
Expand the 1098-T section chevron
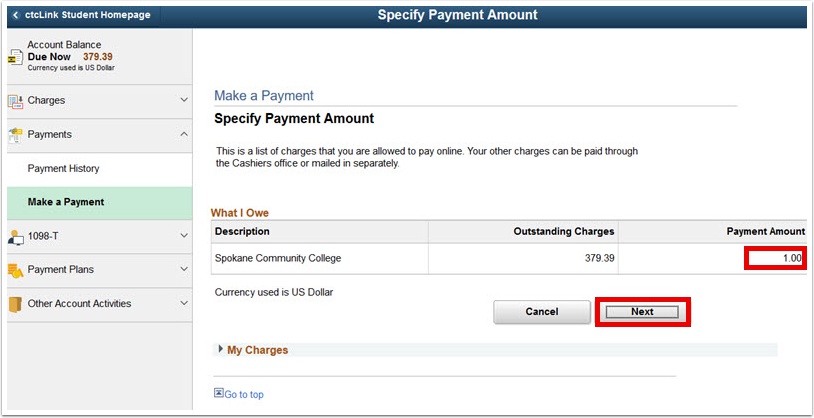click(x=184, y=236)
